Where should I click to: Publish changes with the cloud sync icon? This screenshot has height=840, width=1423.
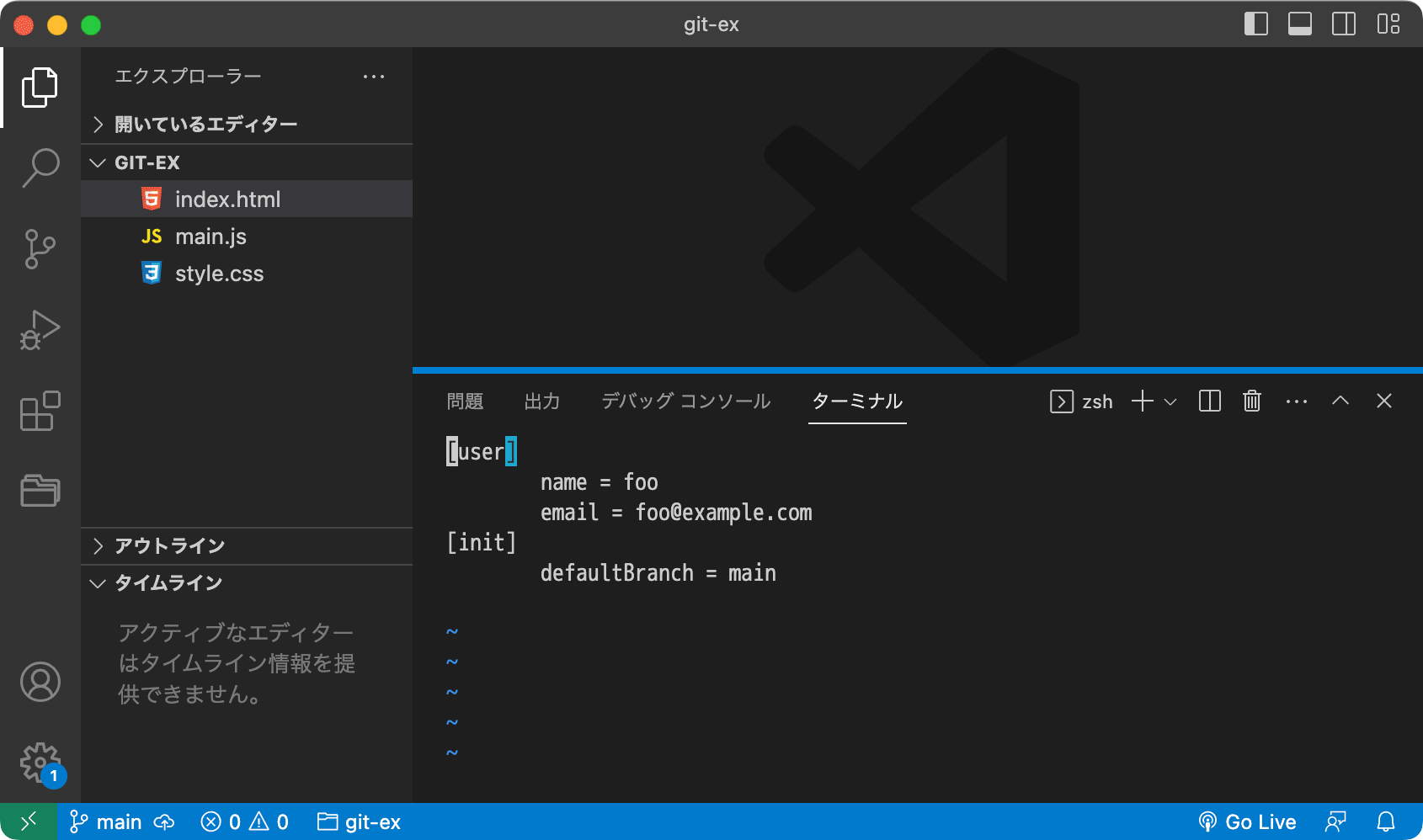[x=164, y=821]
